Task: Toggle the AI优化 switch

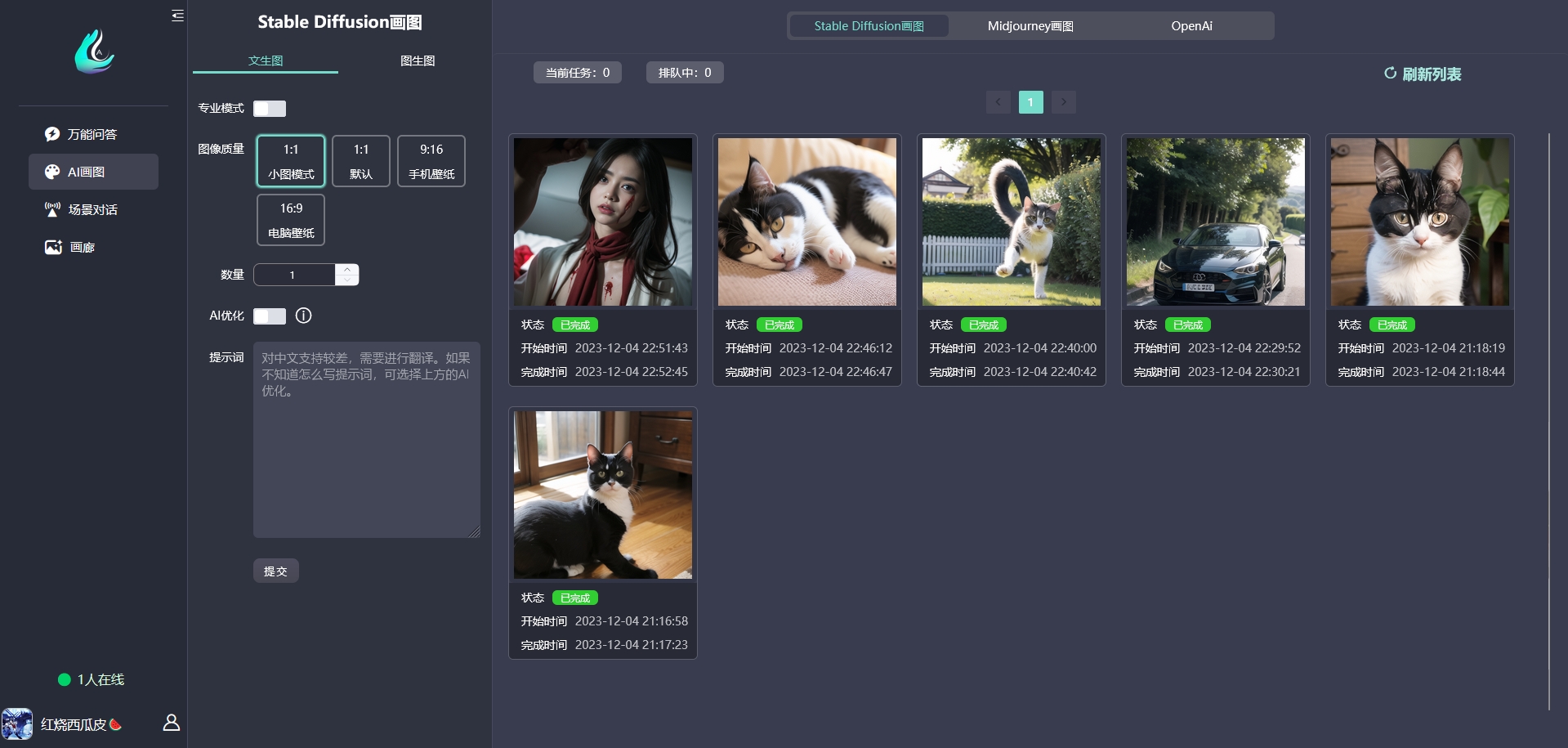Action: pyautogui.click(x=270, y=316)
